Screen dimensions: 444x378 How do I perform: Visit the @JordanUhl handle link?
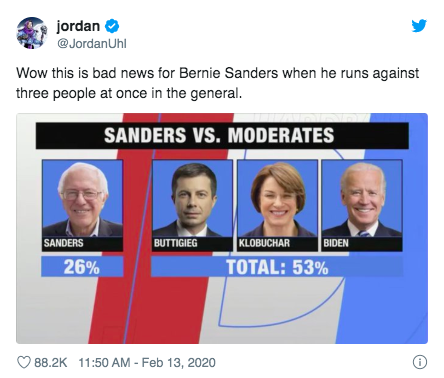[92, 44]
